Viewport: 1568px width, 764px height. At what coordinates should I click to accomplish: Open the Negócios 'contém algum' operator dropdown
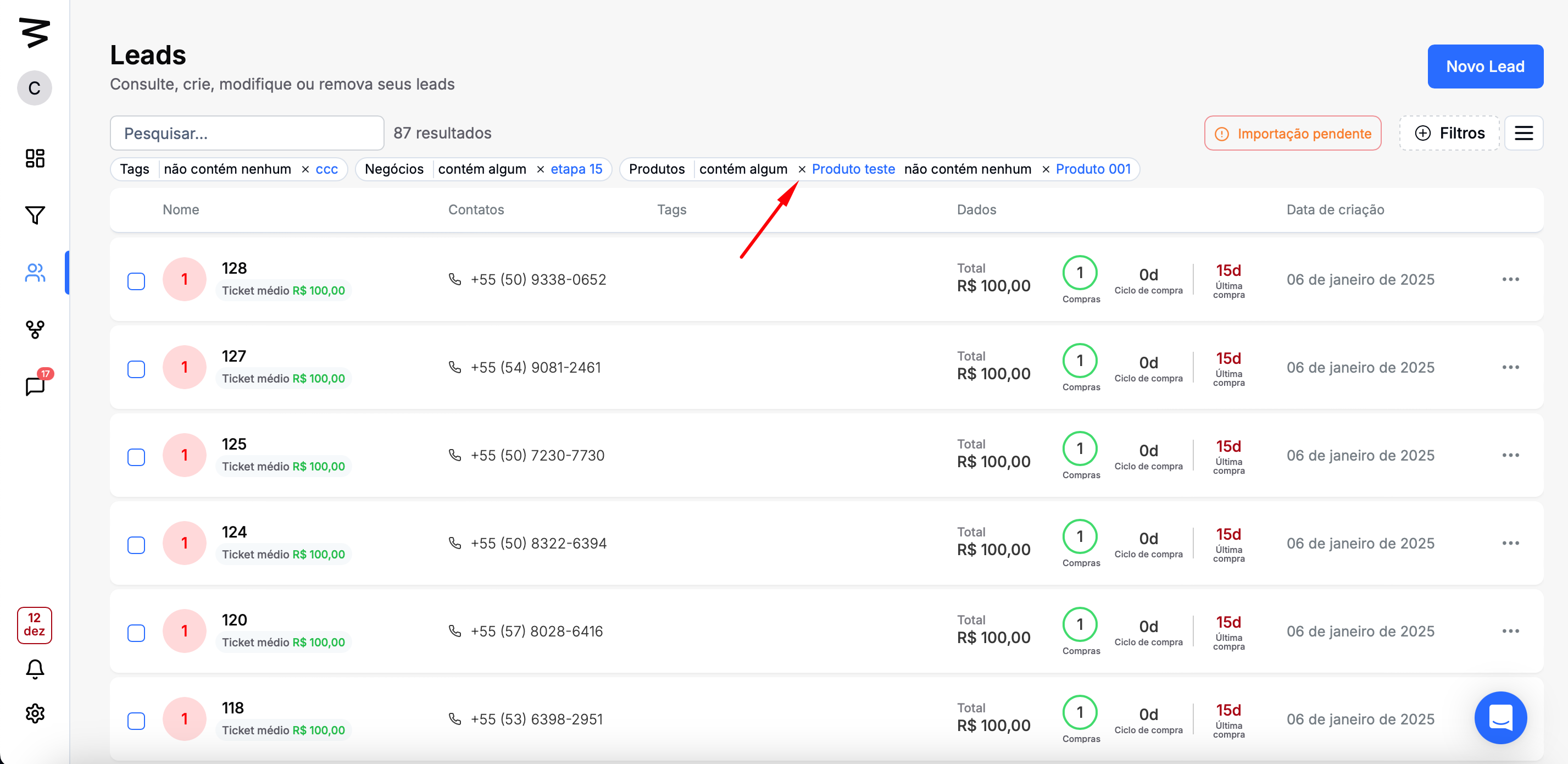481,169
